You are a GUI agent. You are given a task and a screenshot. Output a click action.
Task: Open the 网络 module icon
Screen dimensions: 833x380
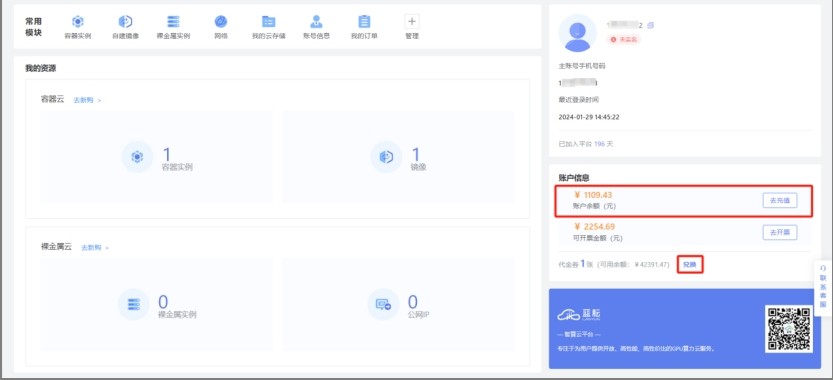pyautogui.click(x=221, y=22)
